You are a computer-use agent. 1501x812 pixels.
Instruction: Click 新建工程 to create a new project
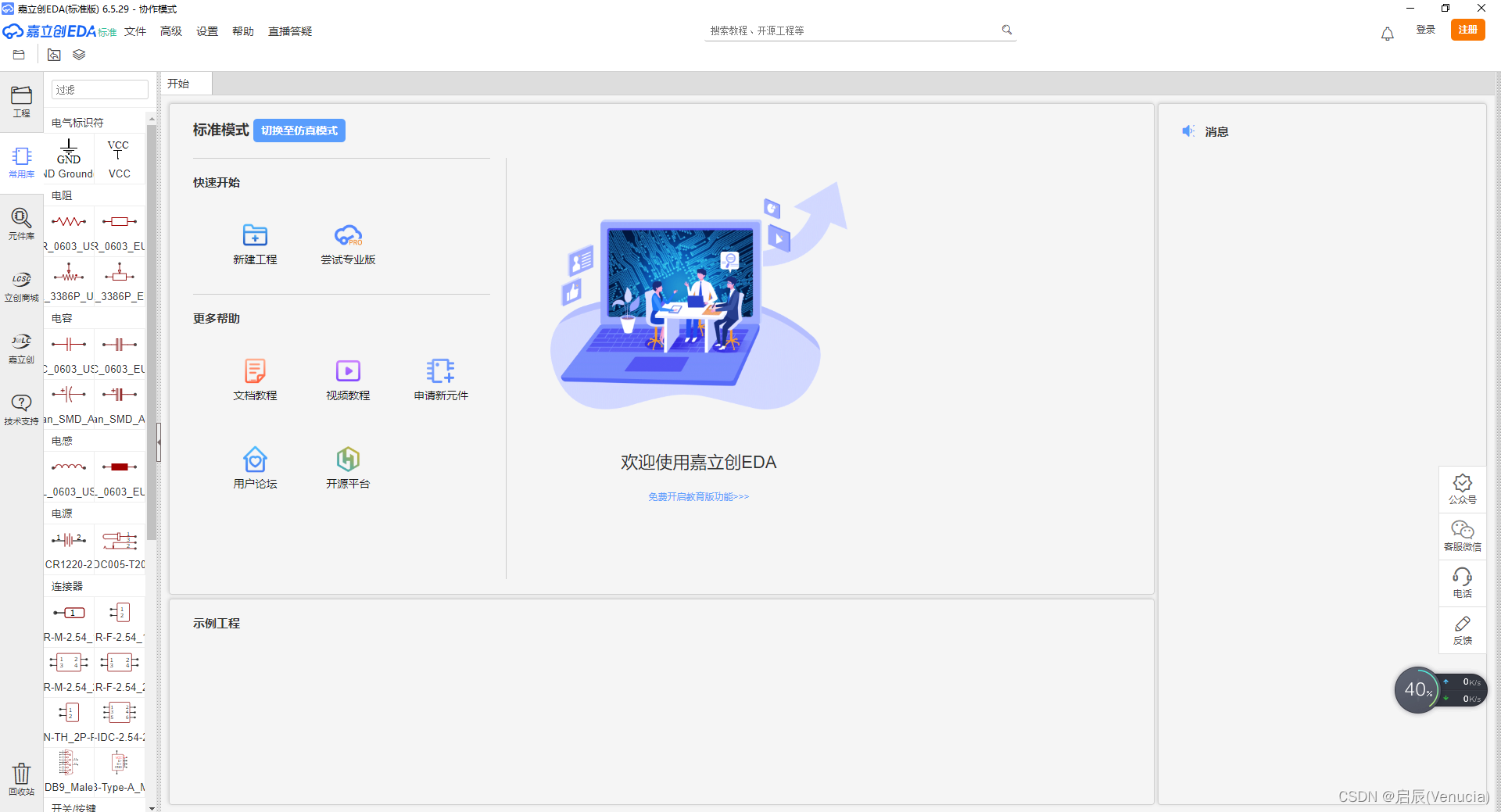(x=255, y=243)
